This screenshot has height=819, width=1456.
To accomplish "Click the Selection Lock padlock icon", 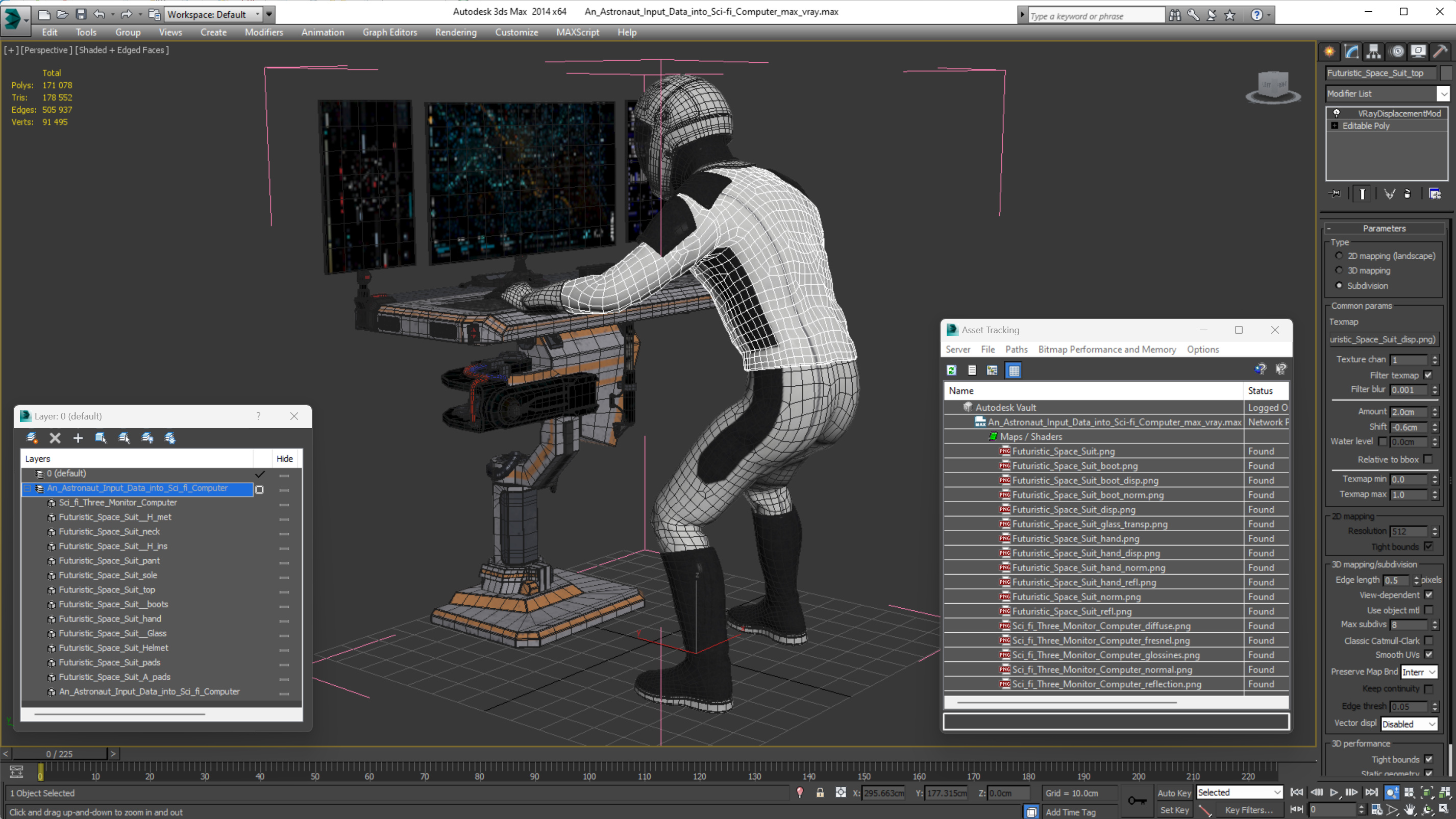I will click(x=820, y=792).
